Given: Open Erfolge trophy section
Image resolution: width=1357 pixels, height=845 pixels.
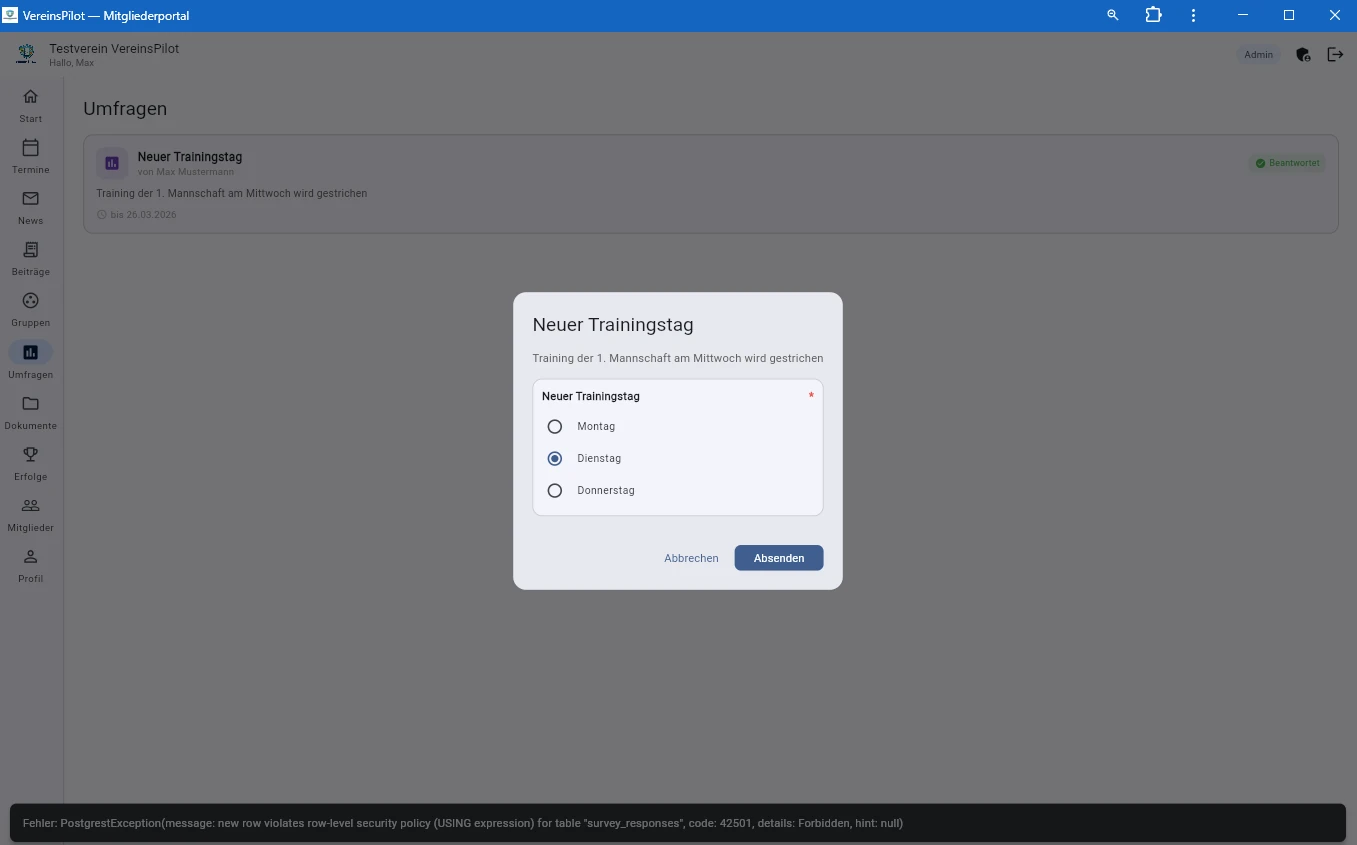Looking at the screenshot, I should pyautogui.click(x=30, y=462).
